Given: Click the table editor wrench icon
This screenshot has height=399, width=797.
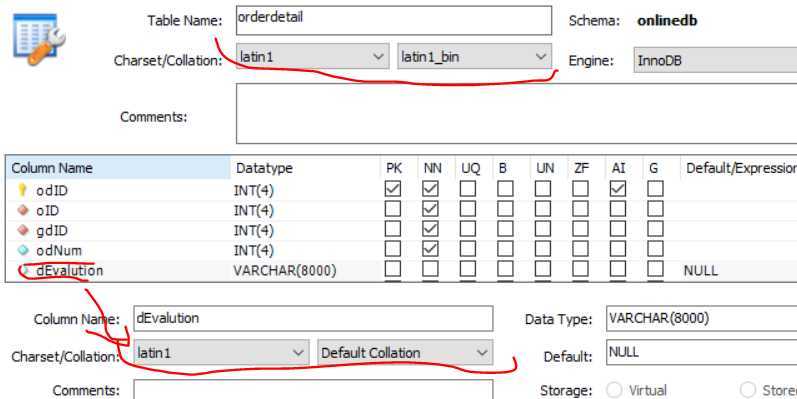Looking at the screenshot, I should (39, 40).
